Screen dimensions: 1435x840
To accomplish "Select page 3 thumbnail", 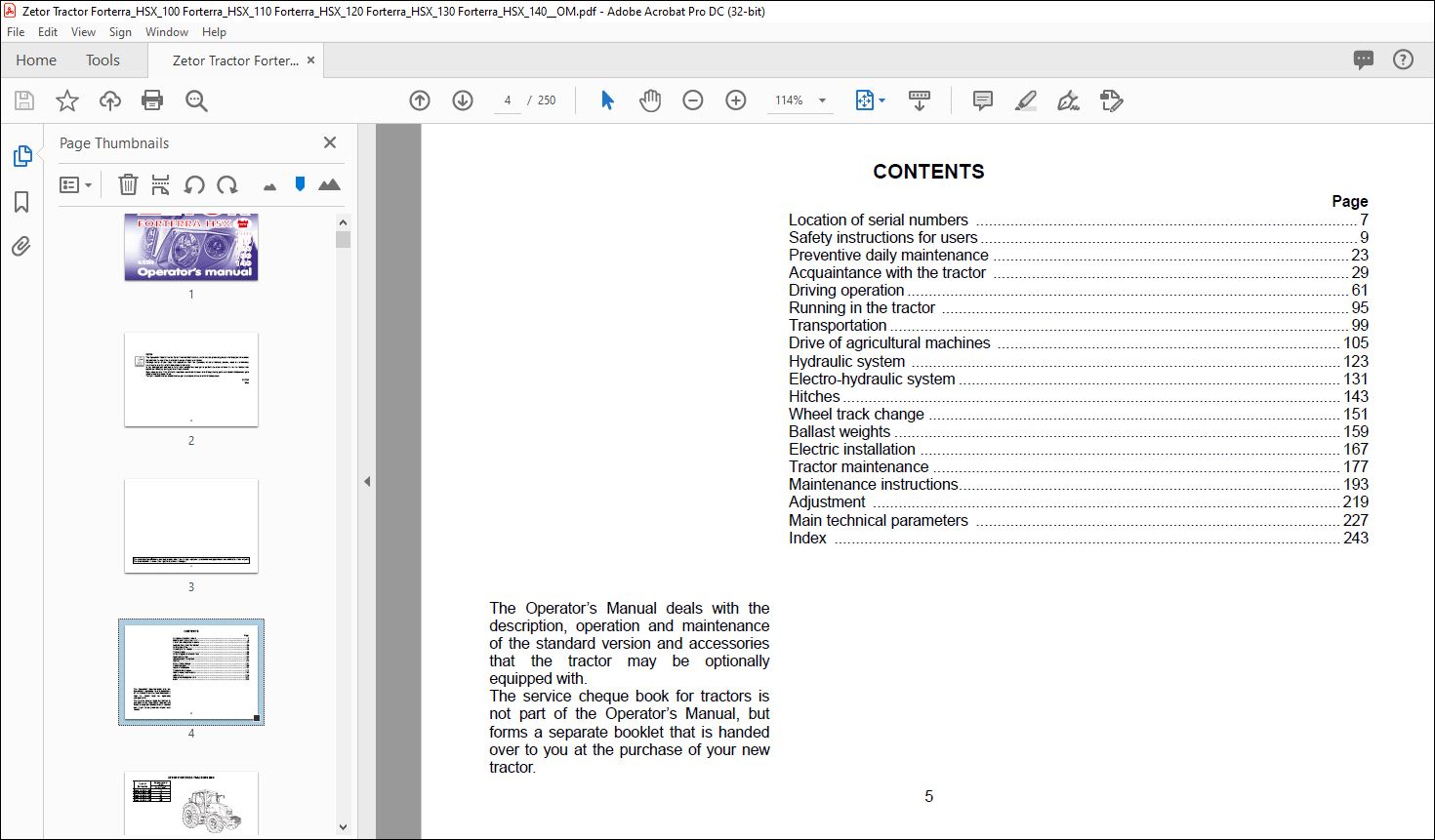I will coord(191,526).
